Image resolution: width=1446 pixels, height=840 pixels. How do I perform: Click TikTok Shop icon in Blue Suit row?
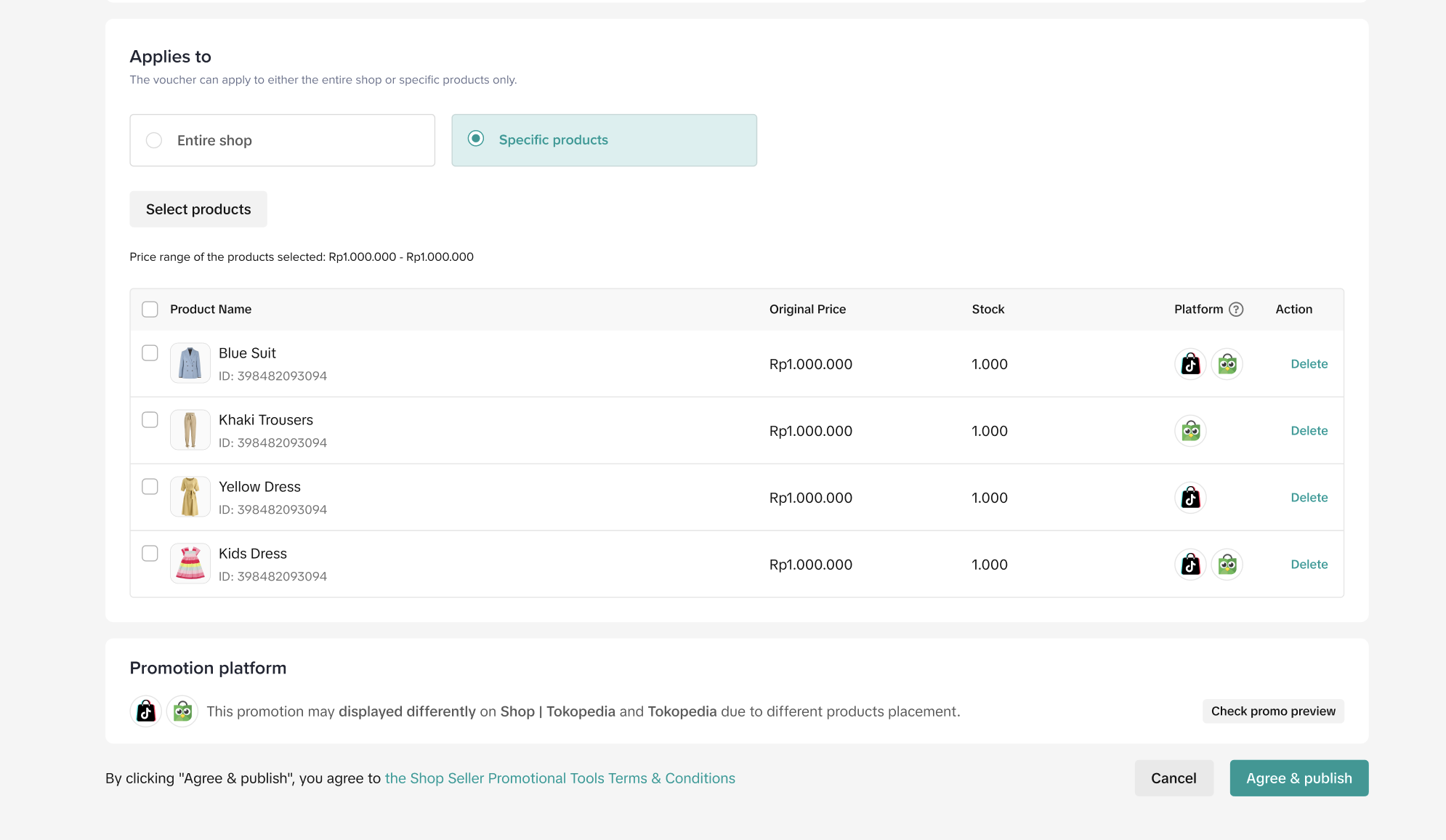1190,364
